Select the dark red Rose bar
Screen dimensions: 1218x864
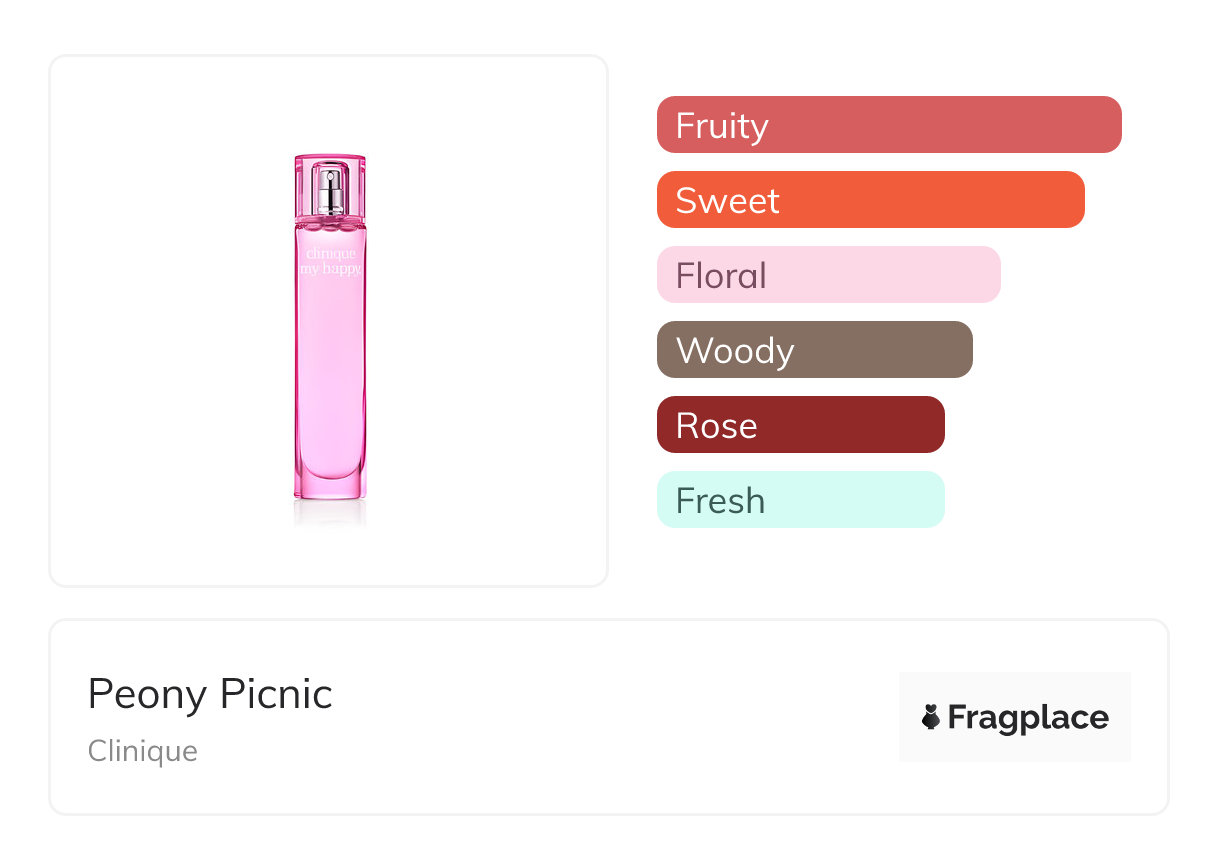pos(800,425)
